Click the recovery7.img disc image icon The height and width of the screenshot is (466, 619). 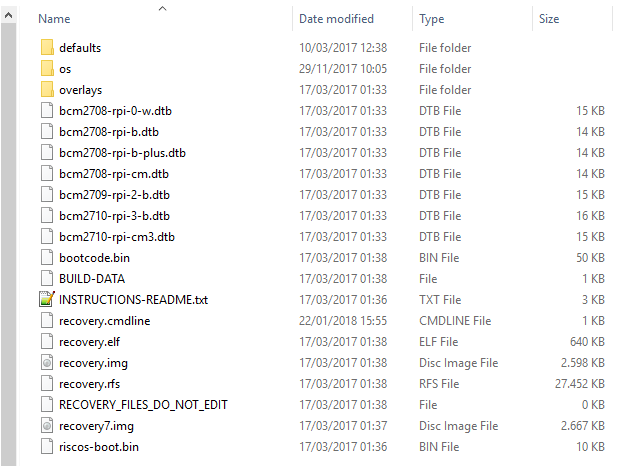pos(47,426)
